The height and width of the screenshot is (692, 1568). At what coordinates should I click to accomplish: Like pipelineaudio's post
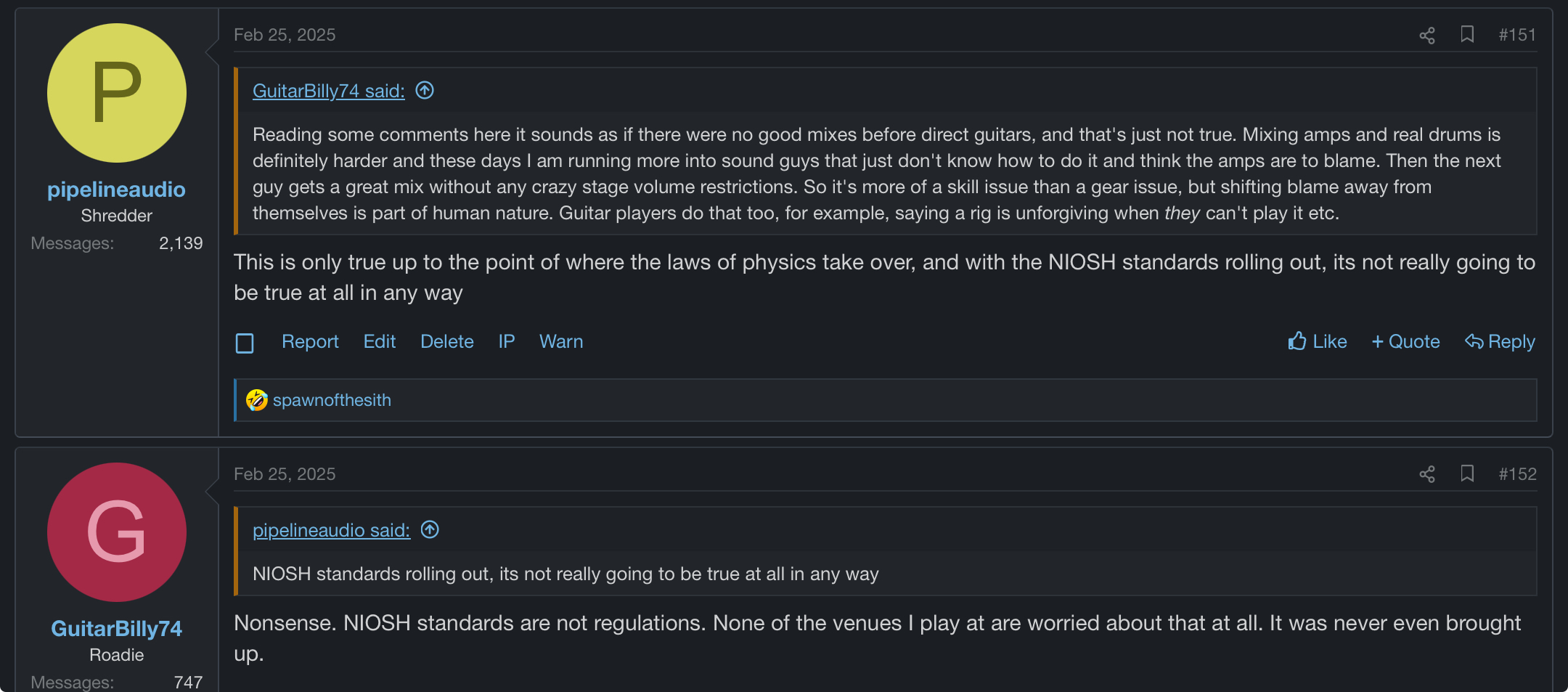(1318, 341)
